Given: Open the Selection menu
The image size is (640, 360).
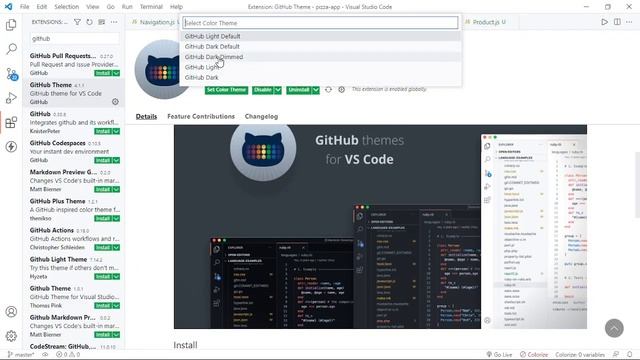Looking at the screenshot, I should [67, 7].
